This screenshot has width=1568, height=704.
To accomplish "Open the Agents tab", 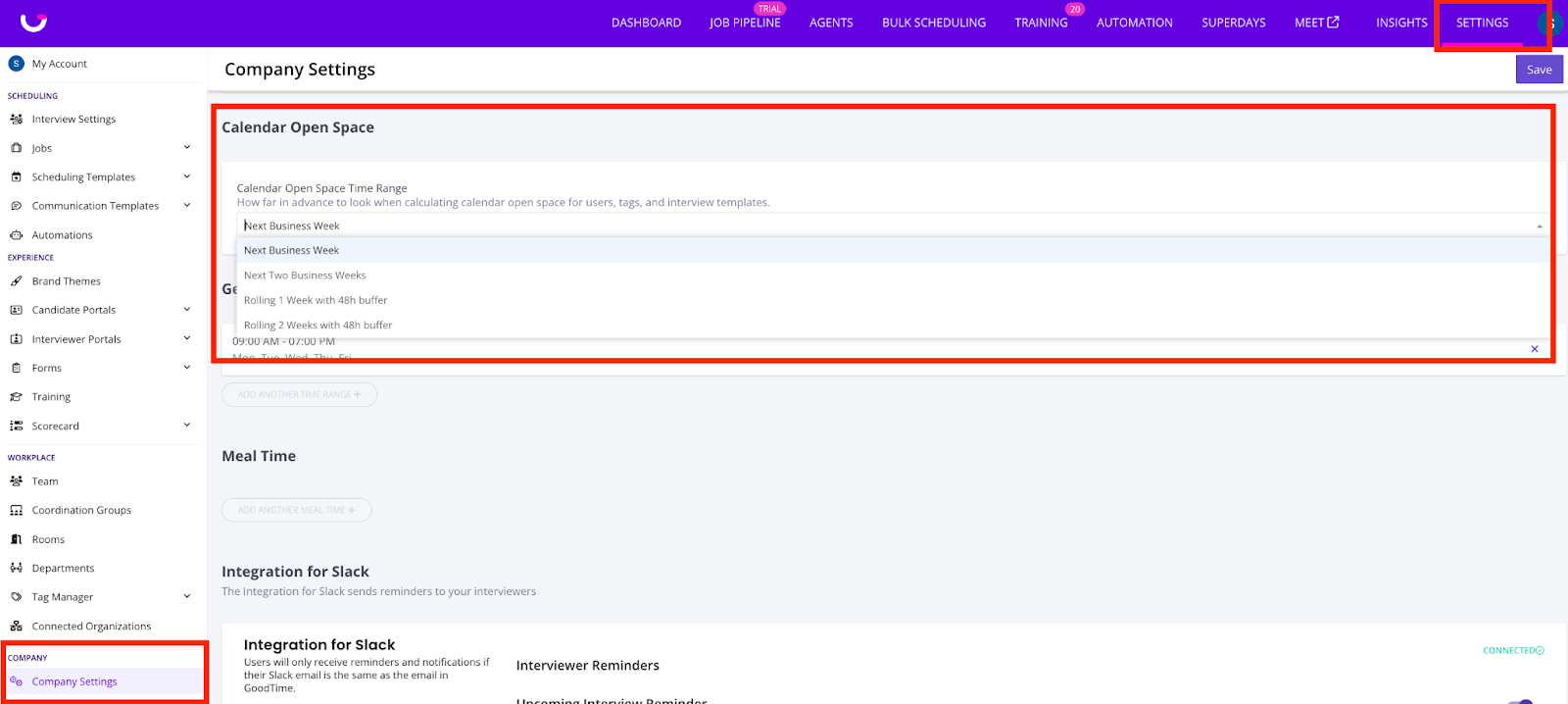I will (x=831, y=23).
